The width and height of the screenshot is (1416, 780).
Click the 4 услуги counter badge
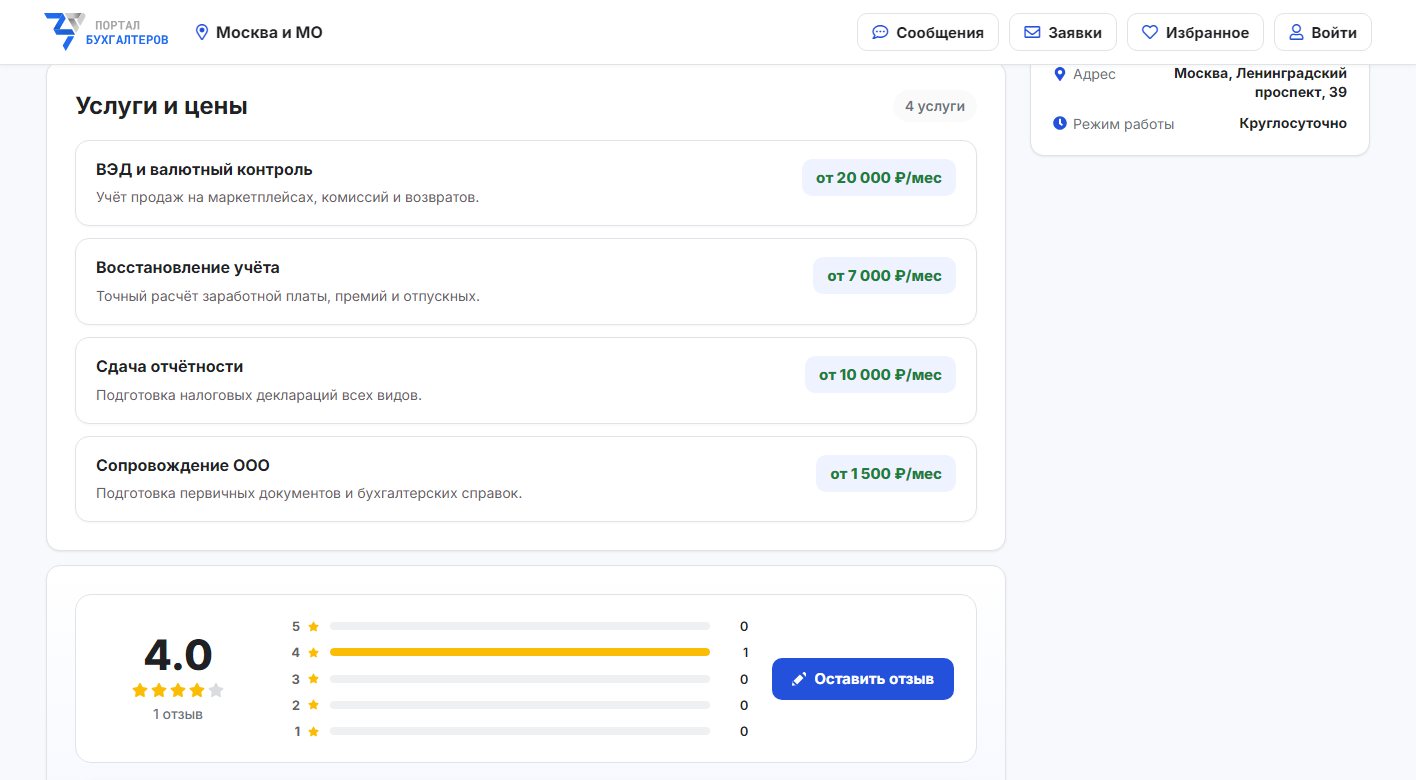[935, 106]
